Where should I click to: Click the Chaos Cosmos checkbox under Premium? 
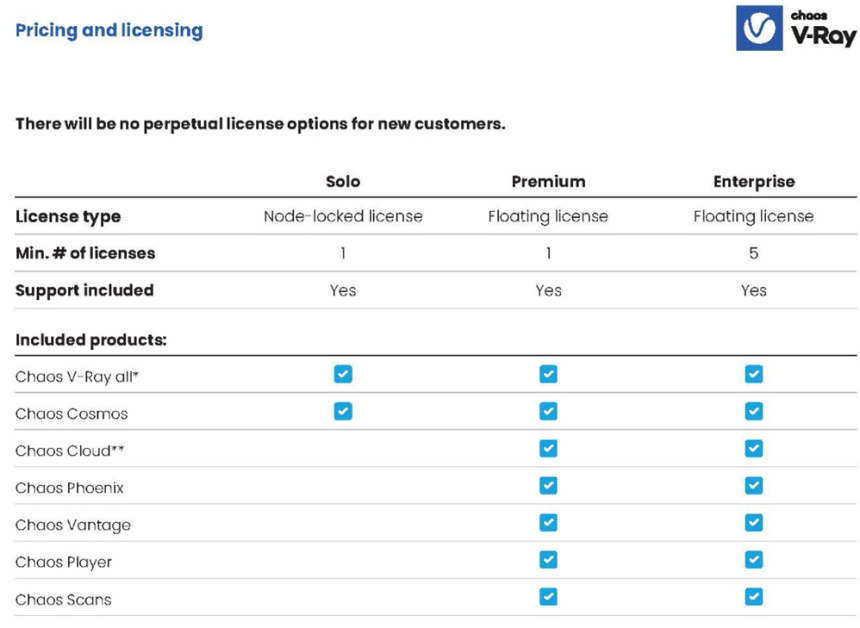tap(548, 411)
